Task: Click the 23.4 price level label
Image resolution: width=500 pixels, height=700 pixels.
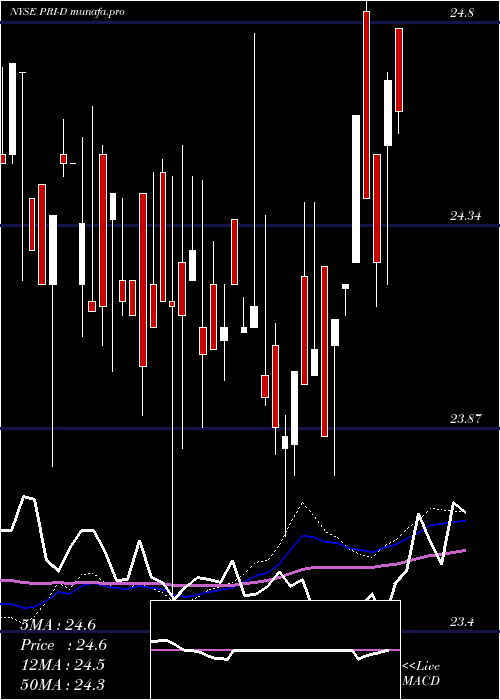Action: 462,622
